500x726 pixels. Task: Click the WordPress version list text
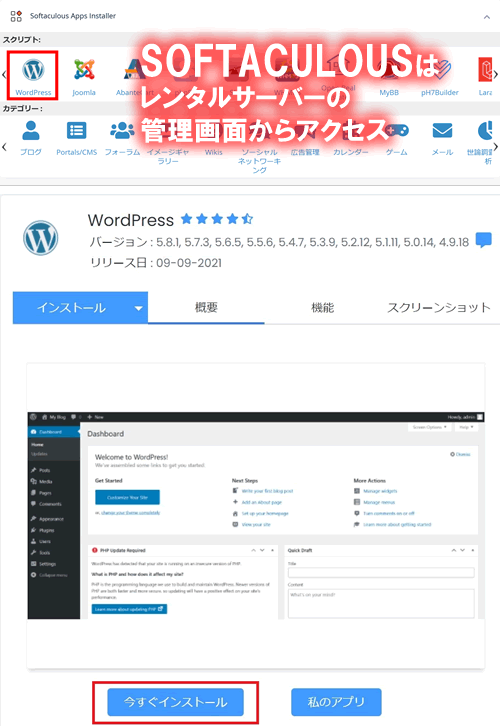pyautogui.click(x=279, y=242)
